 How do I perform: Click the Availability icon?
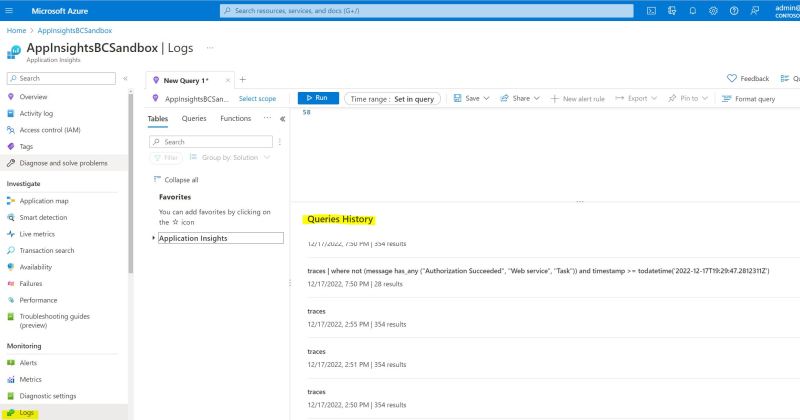(x=11, y=267)
